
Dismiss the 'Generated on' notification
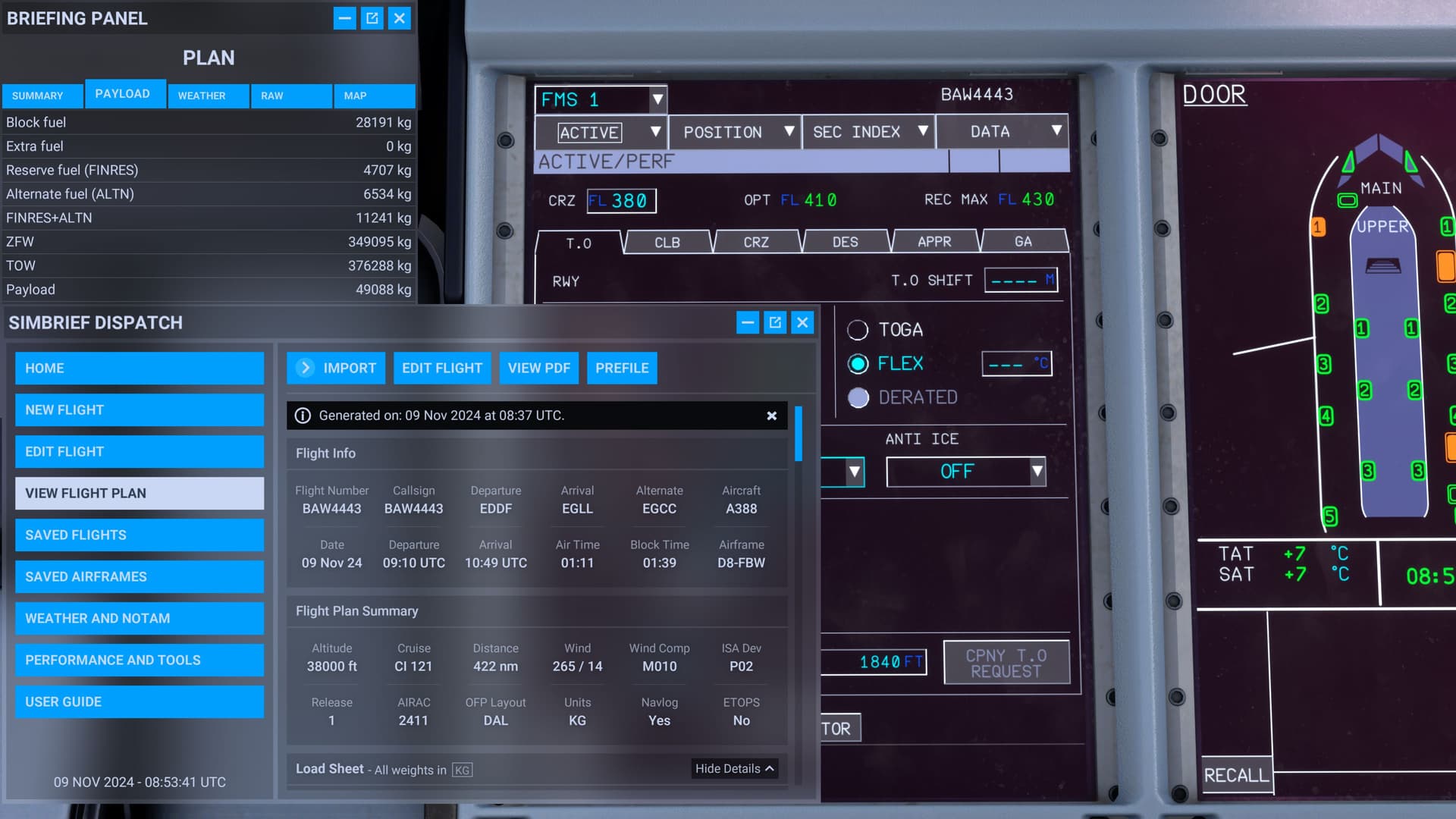click(x=771, y=416)
